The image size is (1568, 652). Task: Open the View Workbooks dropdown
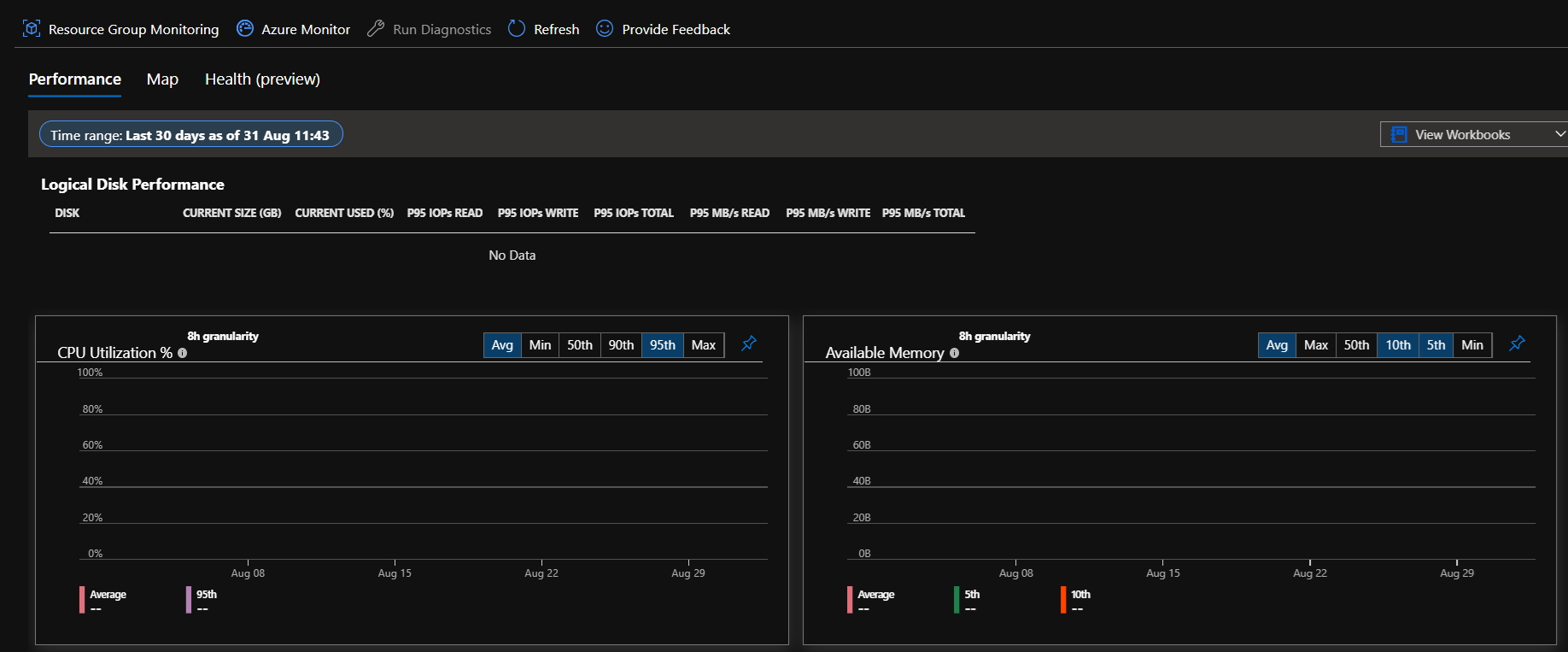1474,134
